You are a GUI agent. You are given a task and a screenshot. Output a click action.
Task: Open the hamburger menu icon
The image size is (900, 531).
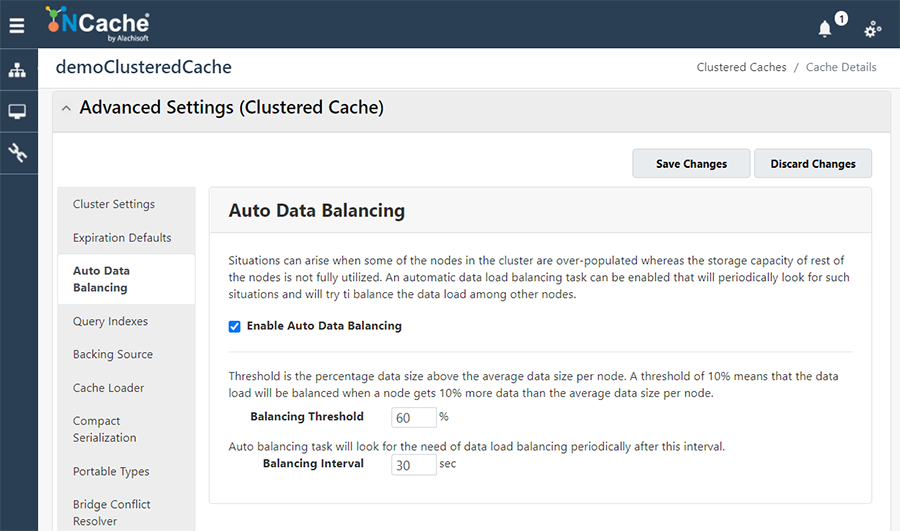click(16, 26)
